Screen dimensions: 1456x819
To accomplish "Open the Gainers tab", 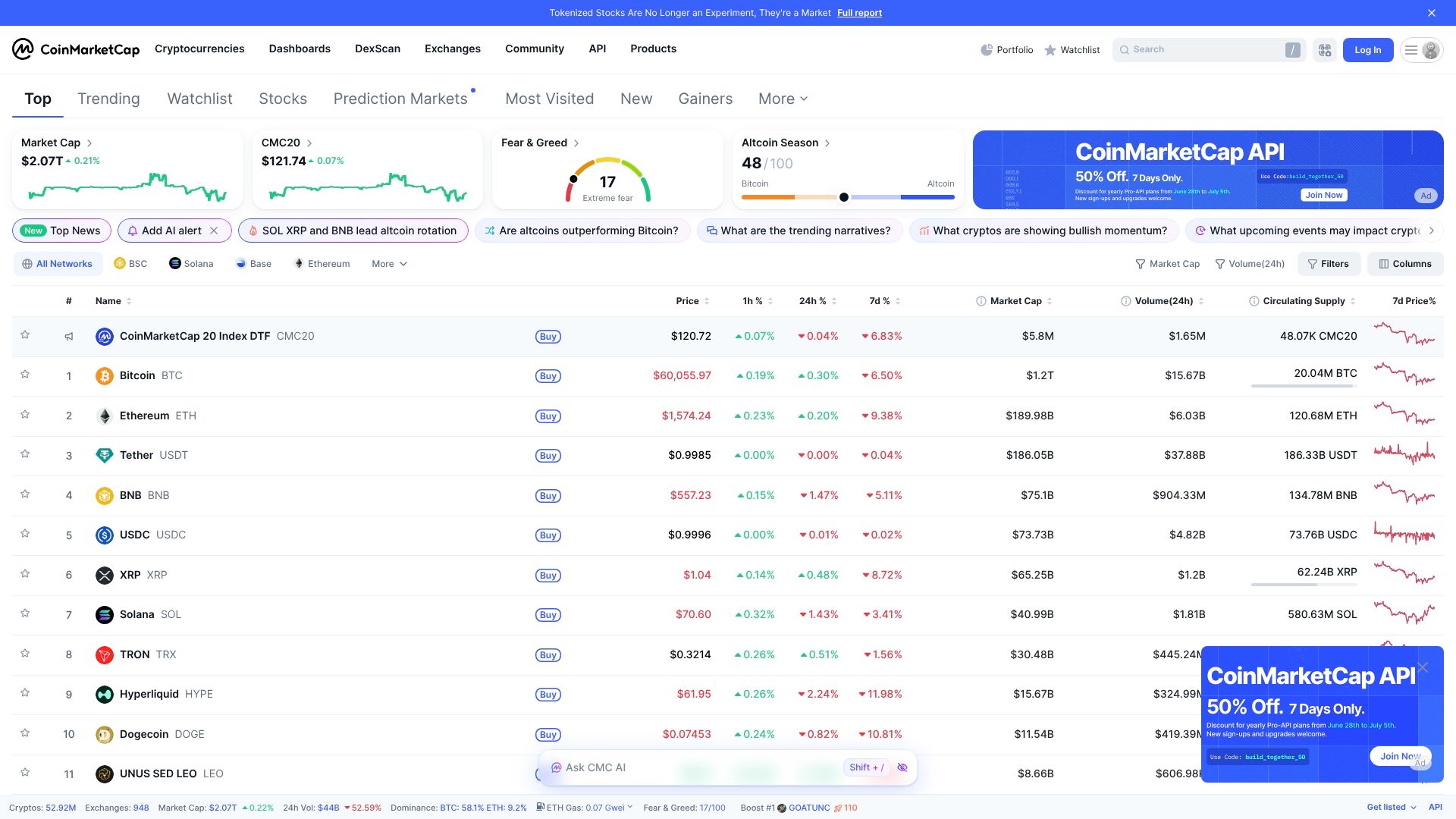I will click(x=705, y=99).
